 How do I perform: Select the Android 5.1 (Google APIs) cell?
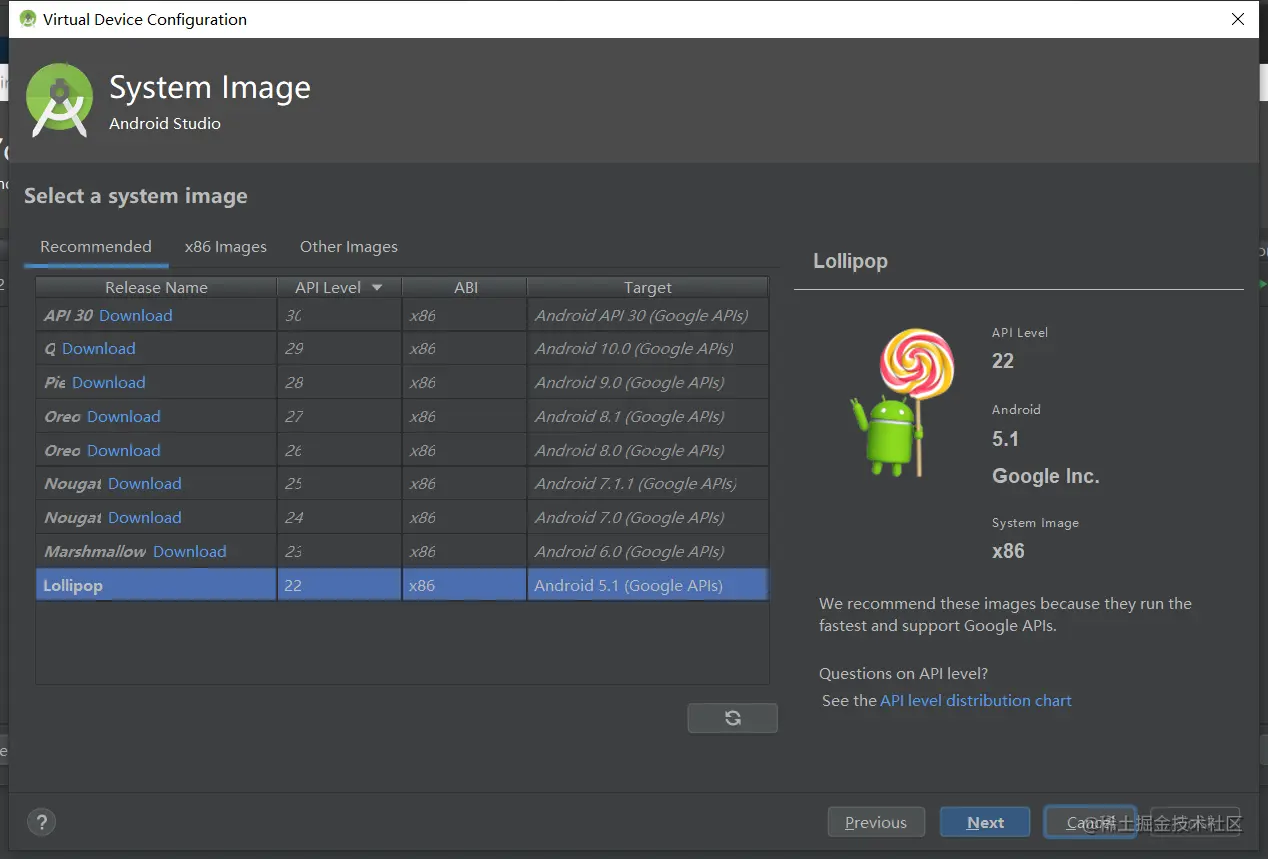pyautogui.click(x=648, y=585)
